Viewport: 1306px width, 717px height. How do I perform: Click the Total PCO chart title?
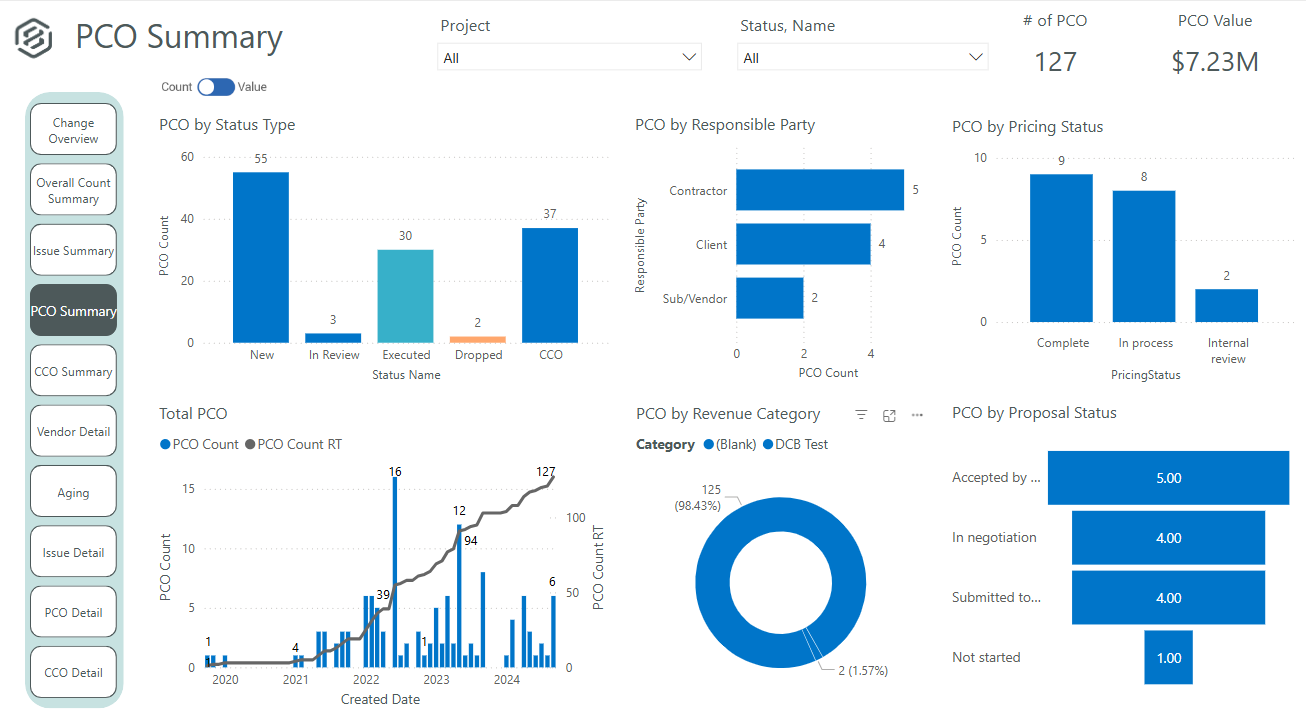click(193, 413)
